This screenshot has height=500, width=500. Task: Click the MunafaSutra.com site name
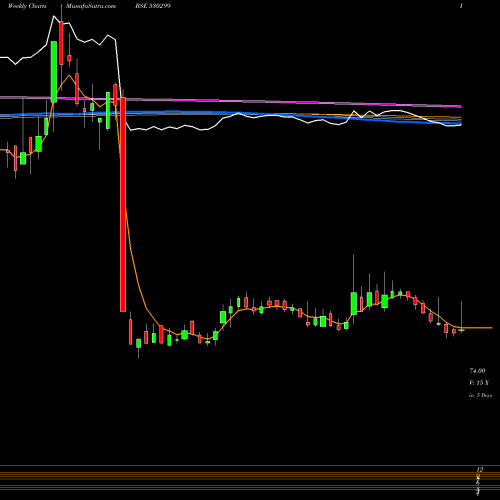tap(91, 6)
